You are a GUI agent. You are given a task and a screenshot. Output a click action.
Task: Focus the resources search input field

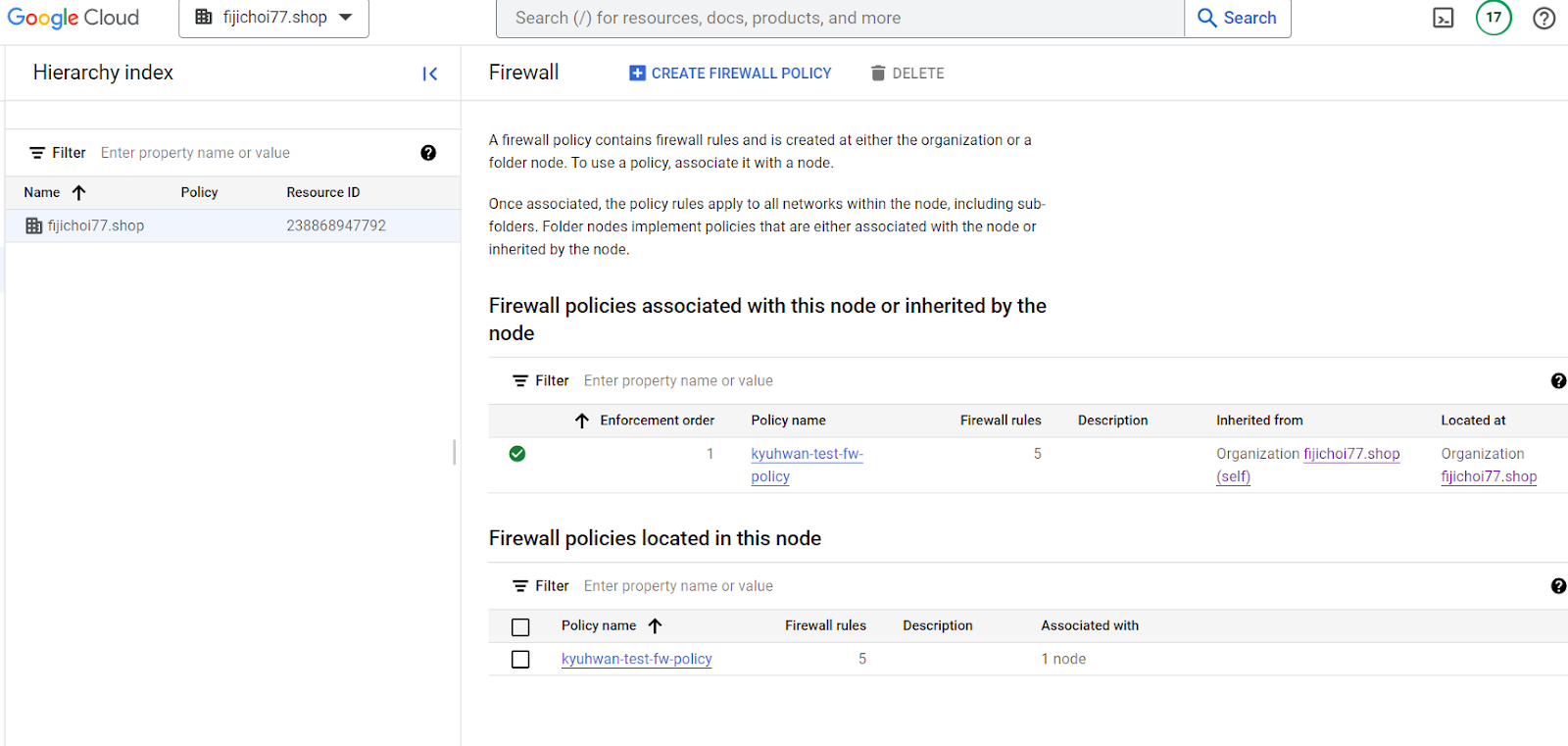click(x=839, y=18)
